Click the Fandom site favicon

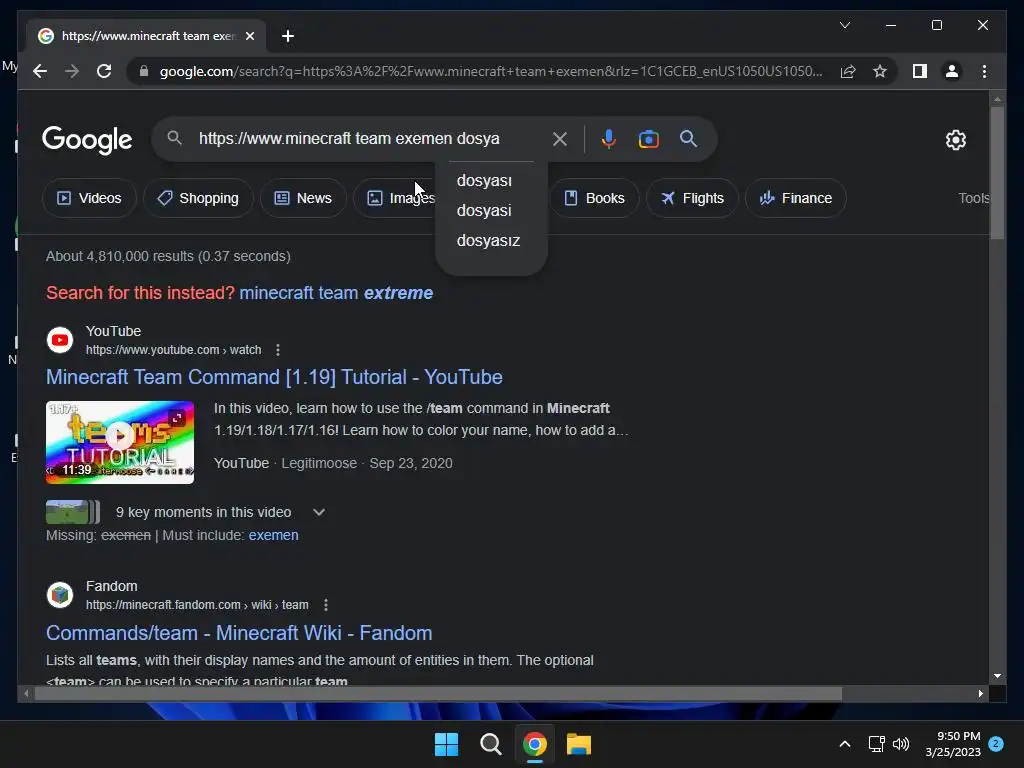pyautogui.click(x=59, y=595)
